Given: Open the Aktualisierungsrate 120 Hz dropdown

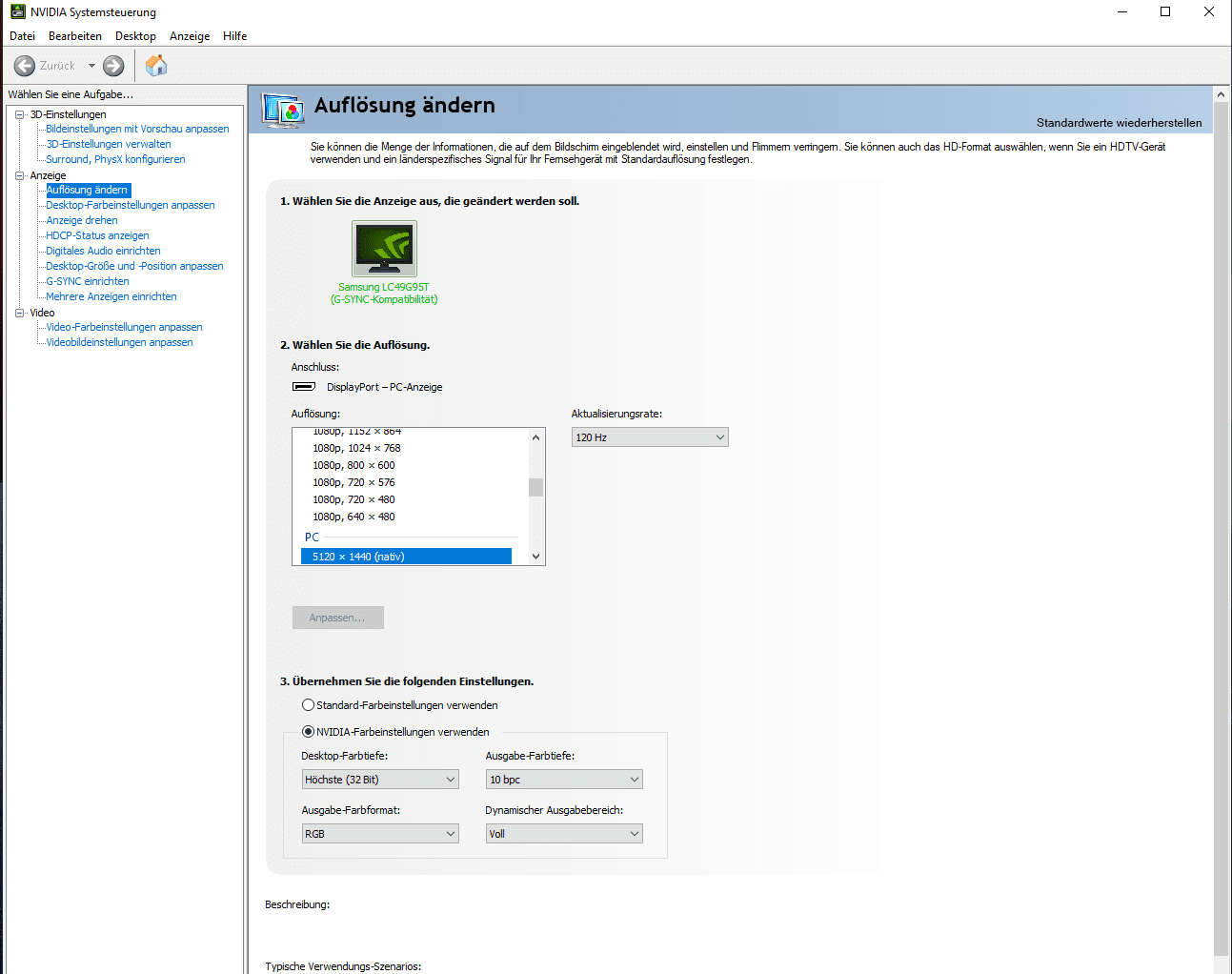Looking at the screenshot, I should [x=650, y=437].
